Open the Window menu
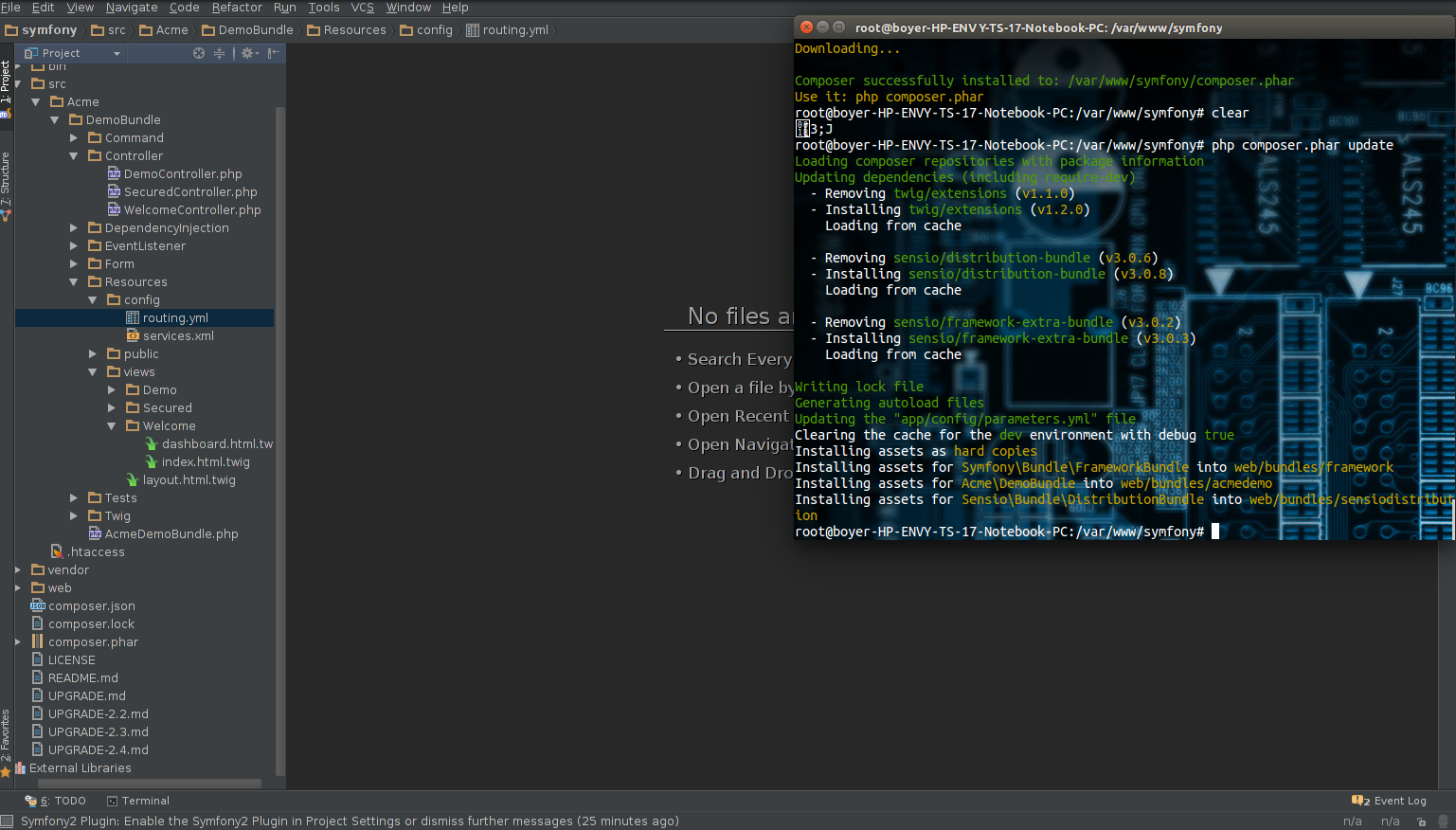 408,8
